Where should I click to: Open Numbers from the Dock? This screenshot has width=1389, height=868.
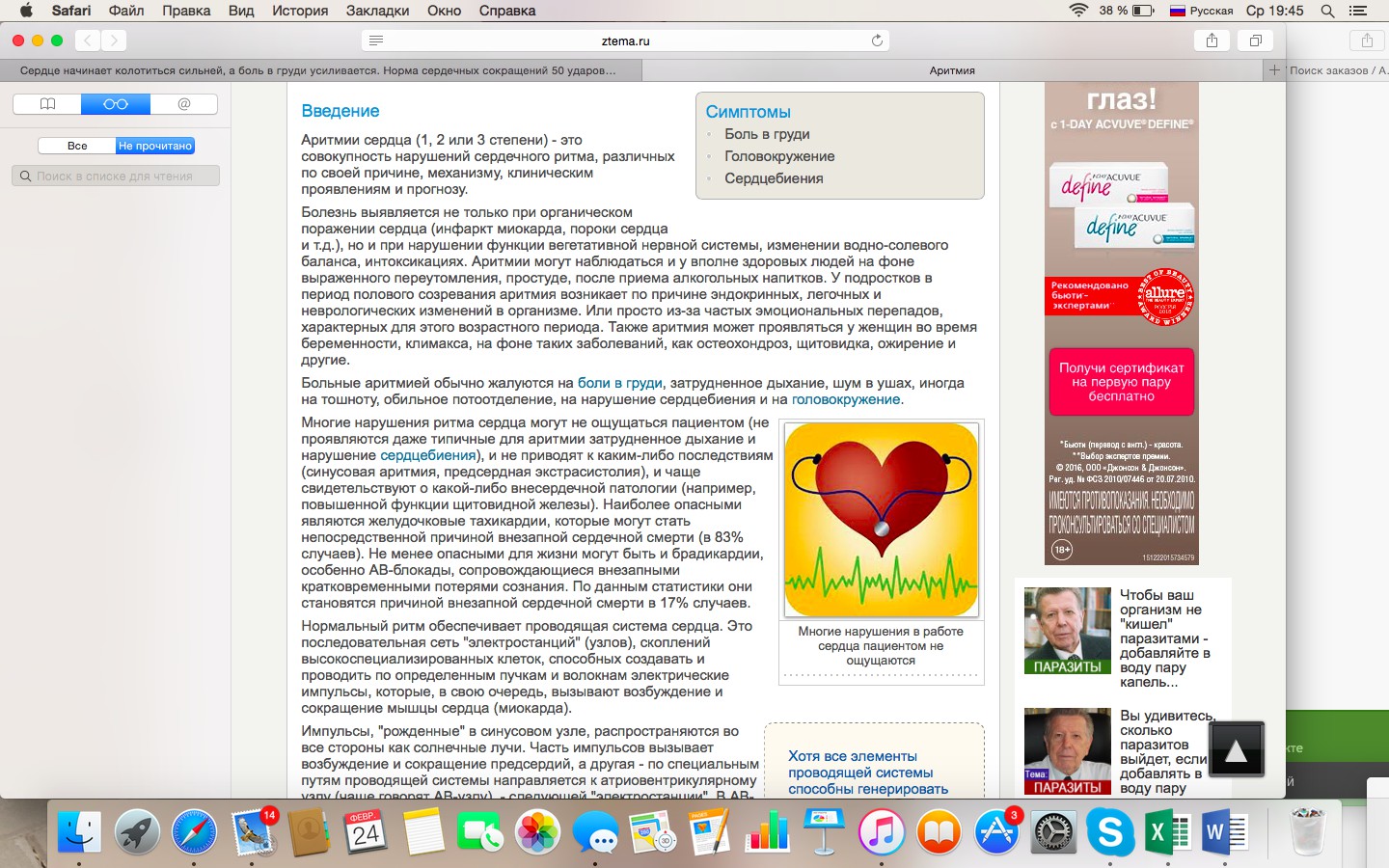767,831
